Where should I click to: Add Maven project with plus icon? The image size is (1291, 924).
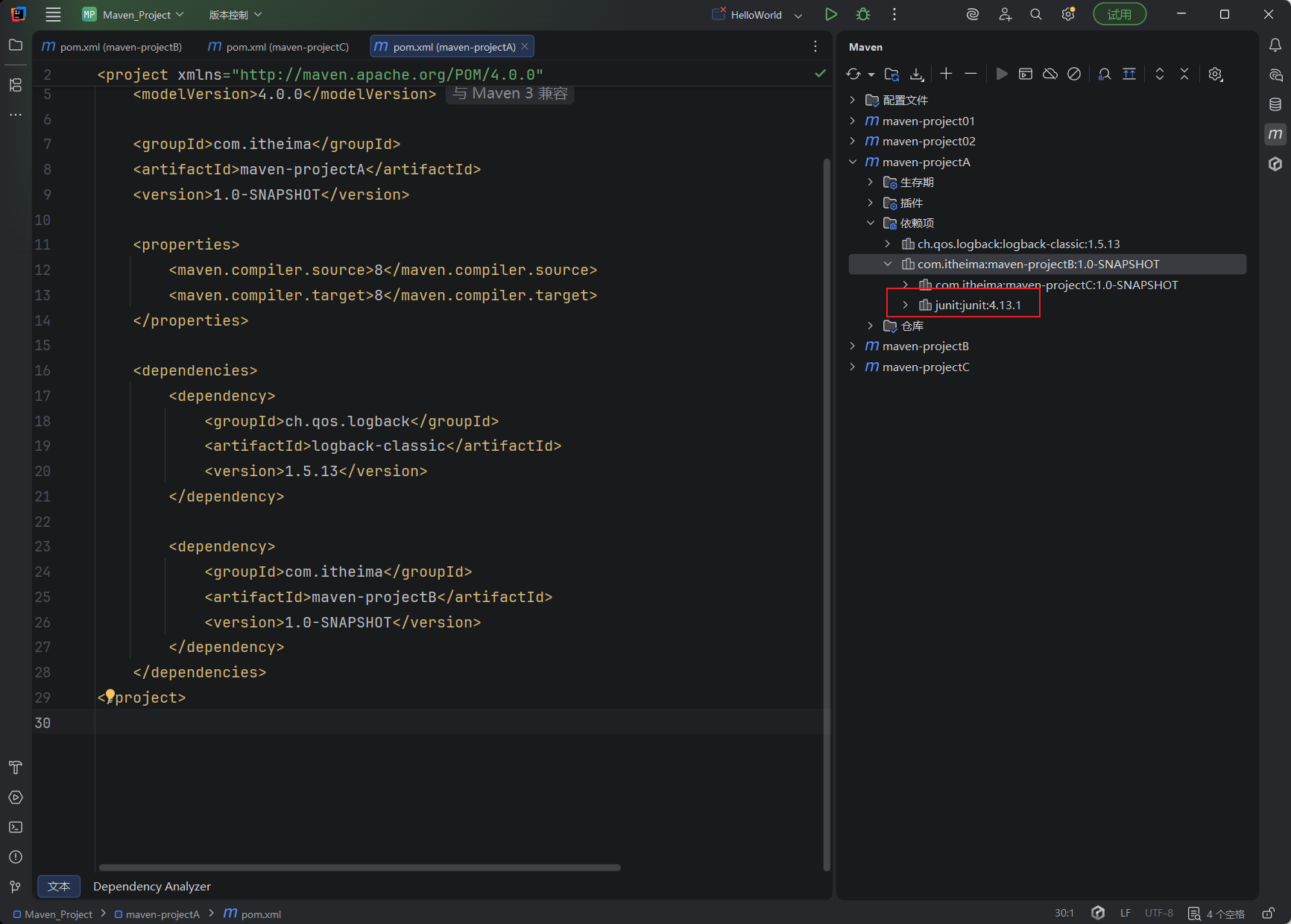946,73
